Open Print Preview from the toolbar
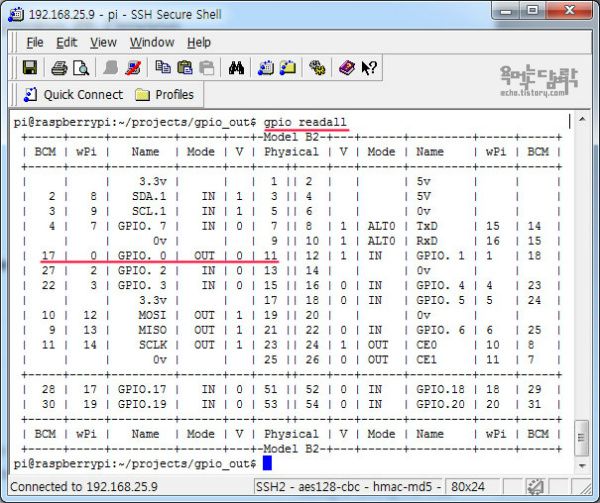The width and height of the screenshot is (600, 503). 81,68
